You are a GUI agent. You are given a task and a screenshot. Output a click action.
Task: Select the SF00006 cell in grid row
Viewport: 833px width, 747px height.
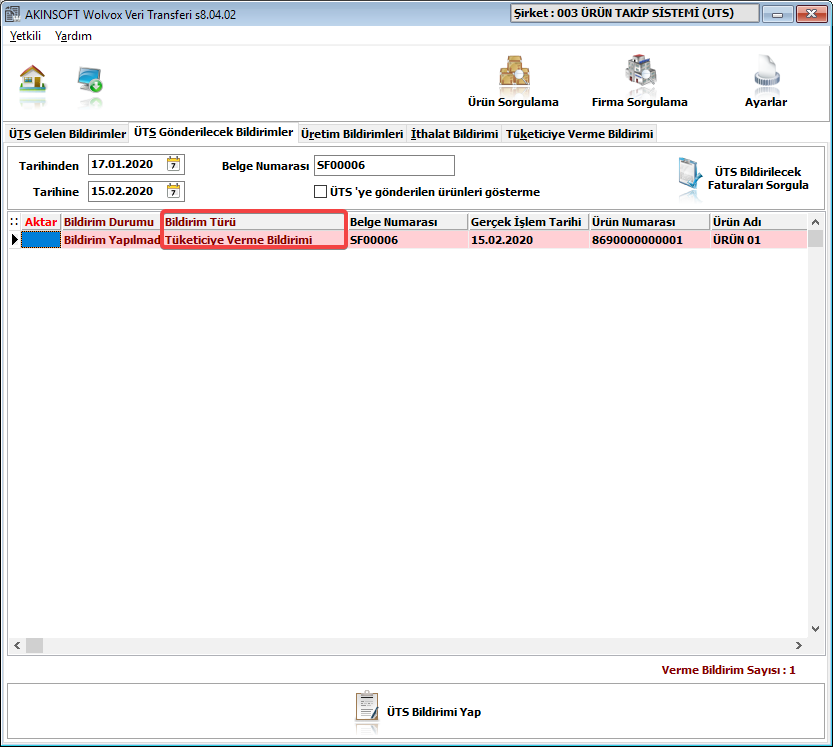coord(407,240)
